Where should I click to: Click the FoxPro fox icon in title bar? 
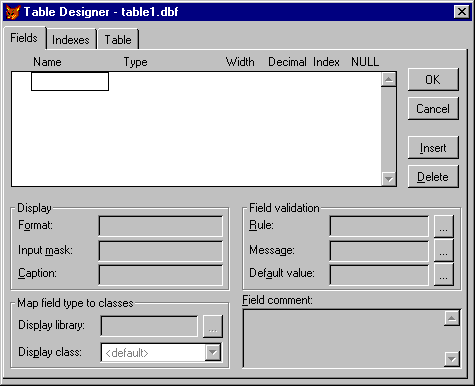13,12
